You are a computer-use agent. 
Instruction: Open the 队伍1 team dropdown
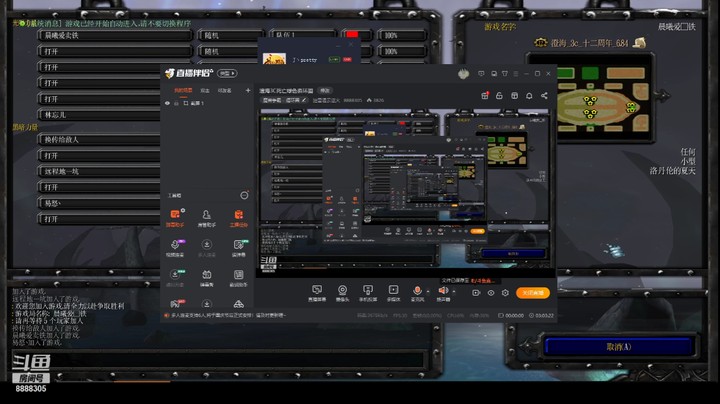pos(304,35)
